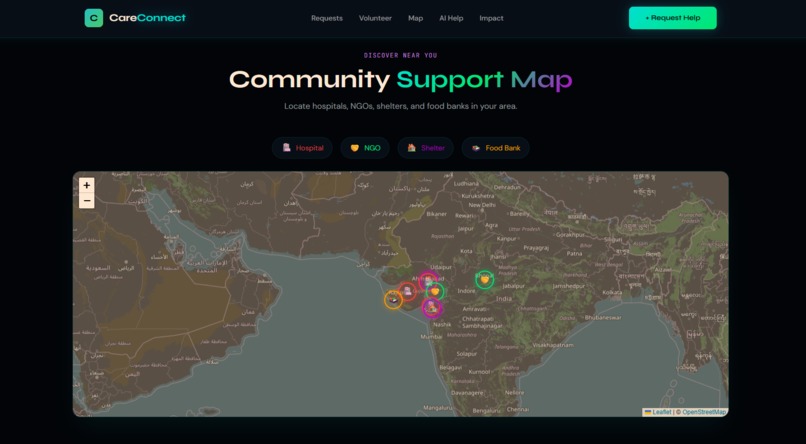Click the Chennai label on the map
The width and height of the screenshot is (806, 444).
pos(518,410)
